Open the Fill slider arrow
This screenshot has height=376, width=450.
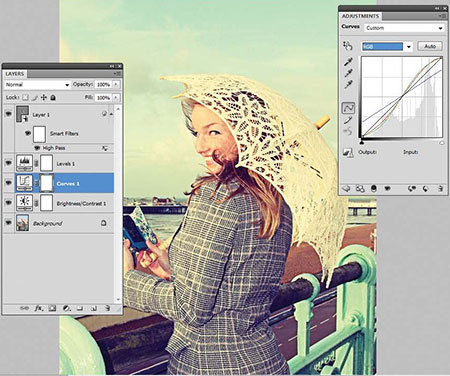coord(116,97)
